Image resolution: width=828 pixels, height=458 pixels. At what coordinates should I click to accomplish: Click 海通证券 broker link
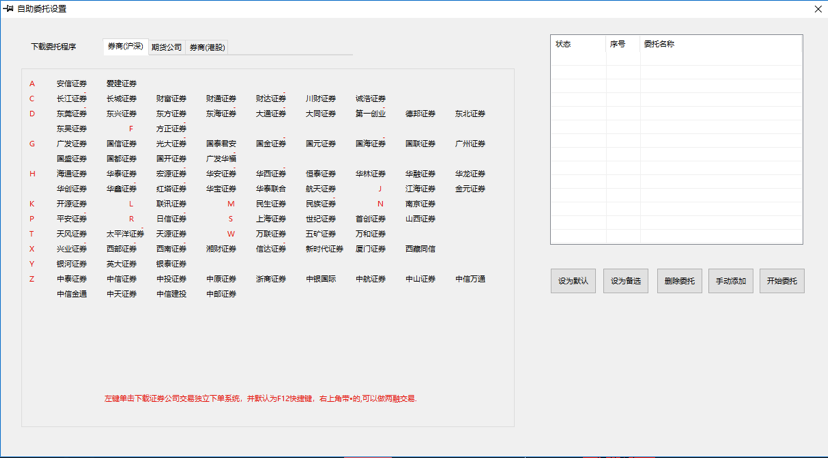(x=72, y=174)
